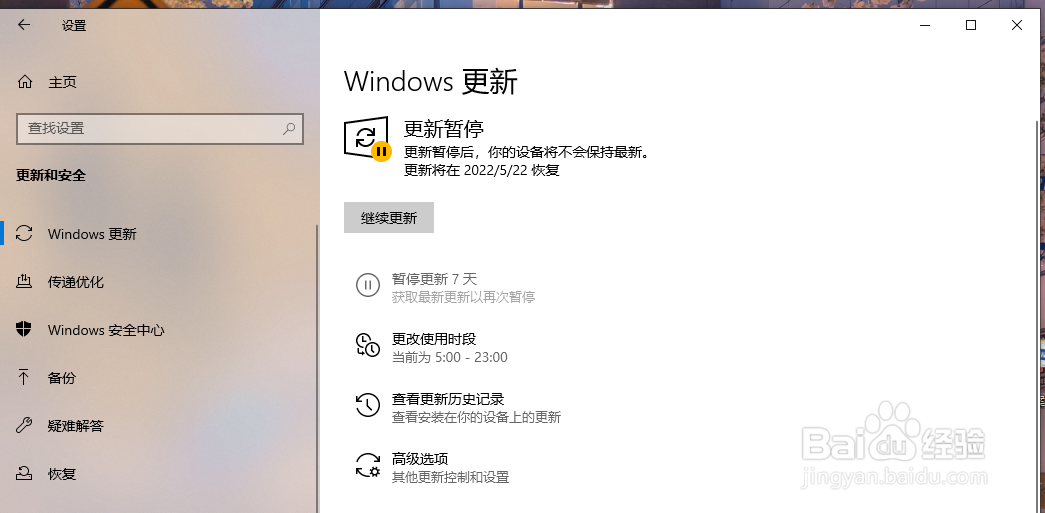Image resolution: width=1045 pixels, height=513 pixels.
Task: Click the upload arrow icon for 备份
Action: 24,377
